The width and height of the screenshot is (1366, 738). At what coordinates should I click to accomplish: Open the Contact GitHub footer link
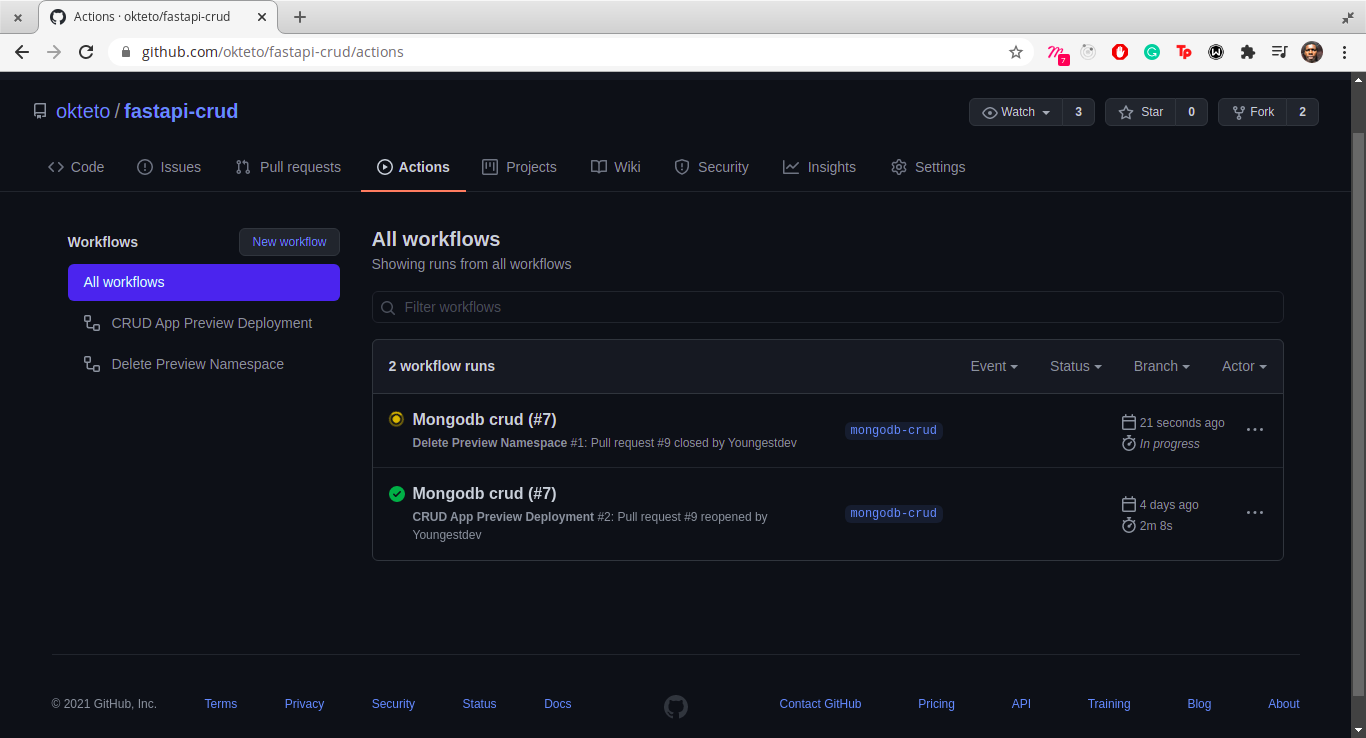click(820, 704)
